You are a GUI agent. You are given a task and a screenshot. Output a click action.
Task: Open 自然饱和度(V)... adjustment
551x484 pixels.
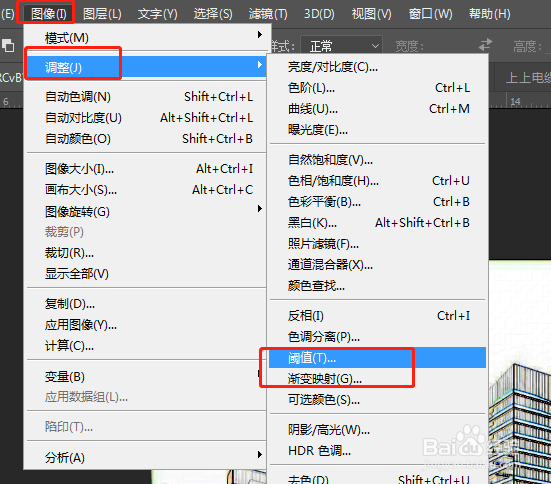[378, 160]
